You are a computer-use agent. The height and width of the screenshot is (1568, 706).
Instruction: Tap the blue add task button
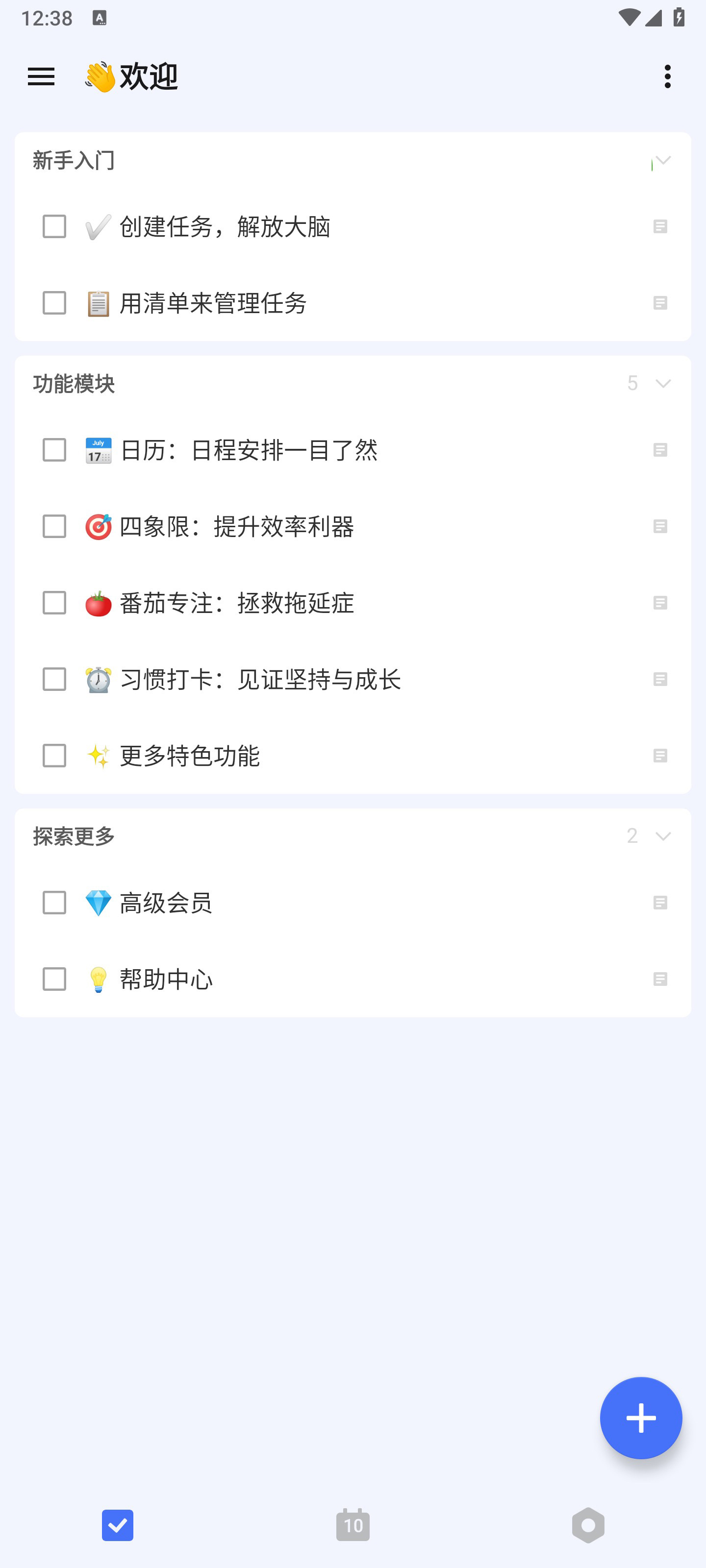pyautogui.click(x=641, y=1417)
